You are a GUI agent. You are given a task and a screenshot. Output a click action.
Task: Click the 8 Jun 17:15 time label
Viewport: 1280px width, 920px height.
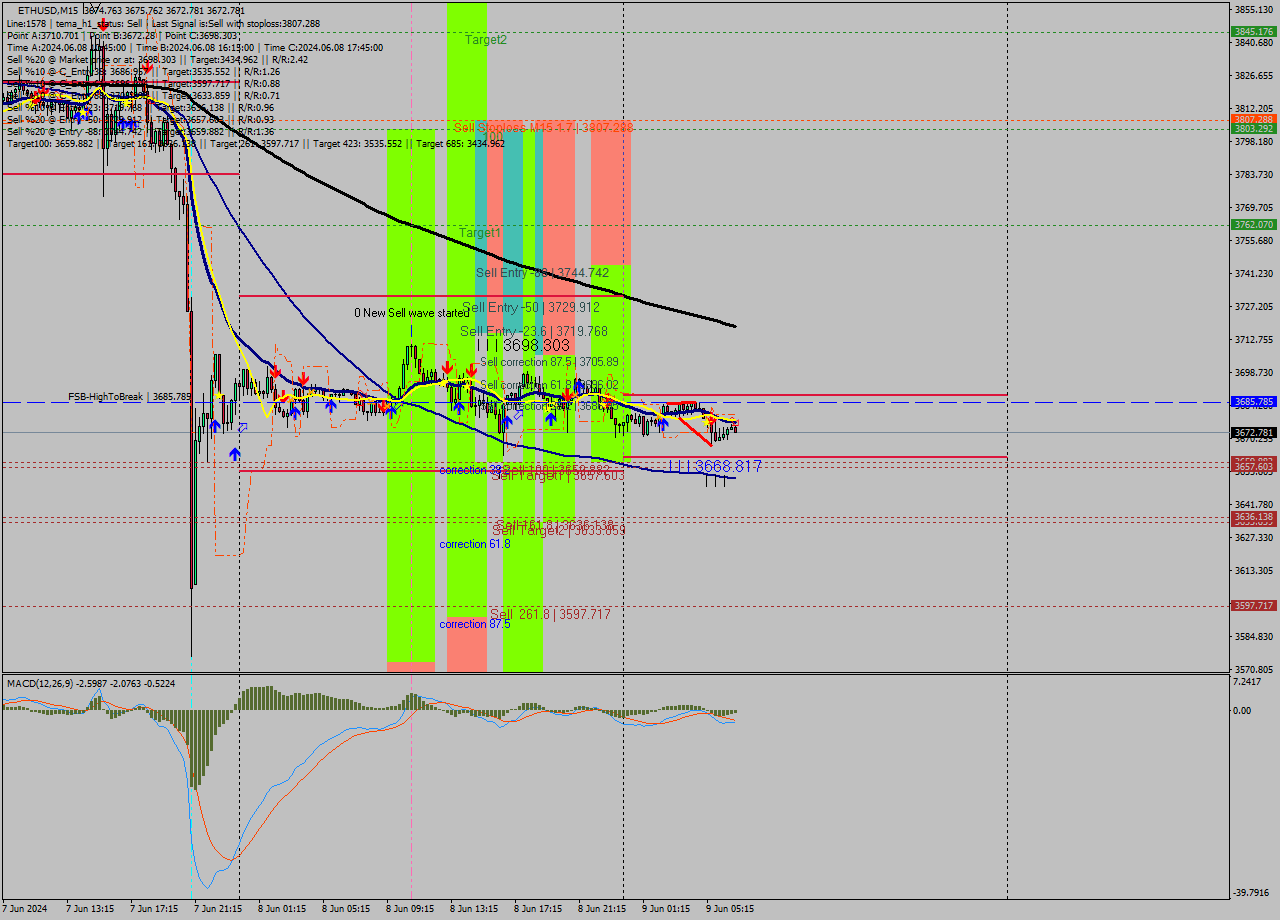click(537, 909)
